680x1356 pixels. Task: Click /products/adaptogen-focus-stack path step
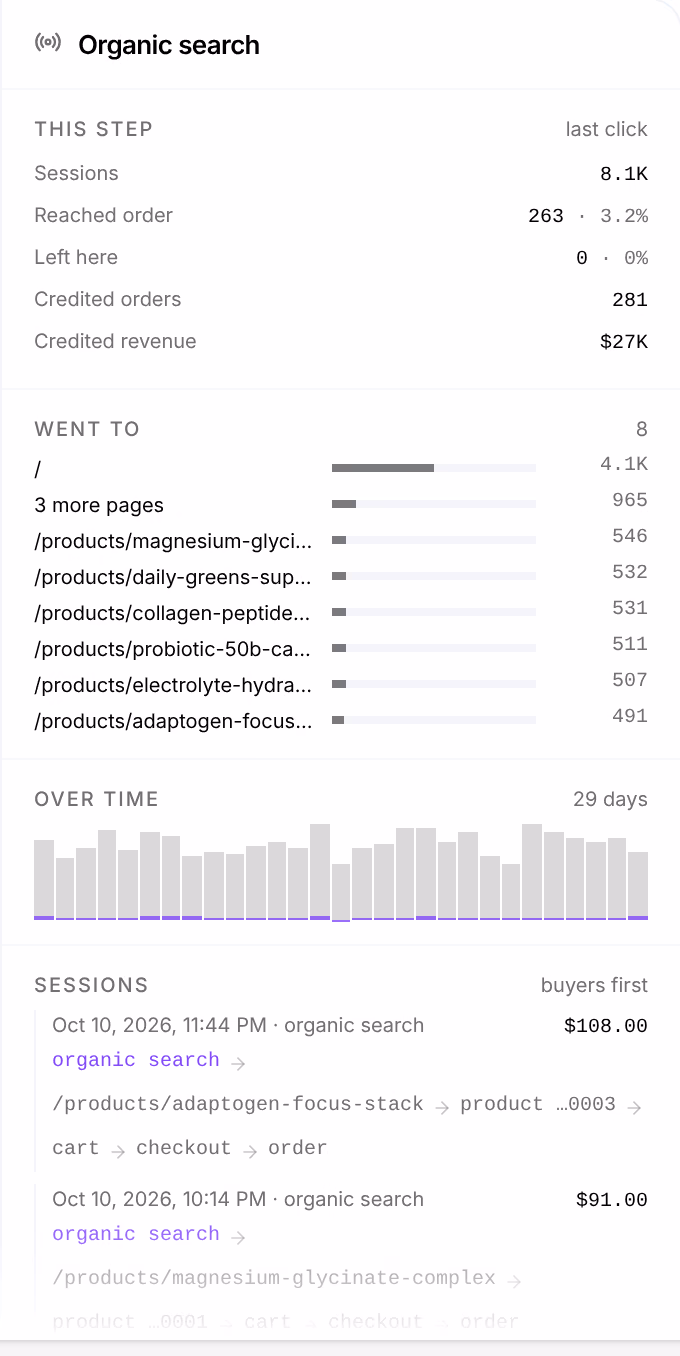pyautogui.click(x=238, y=1104)
